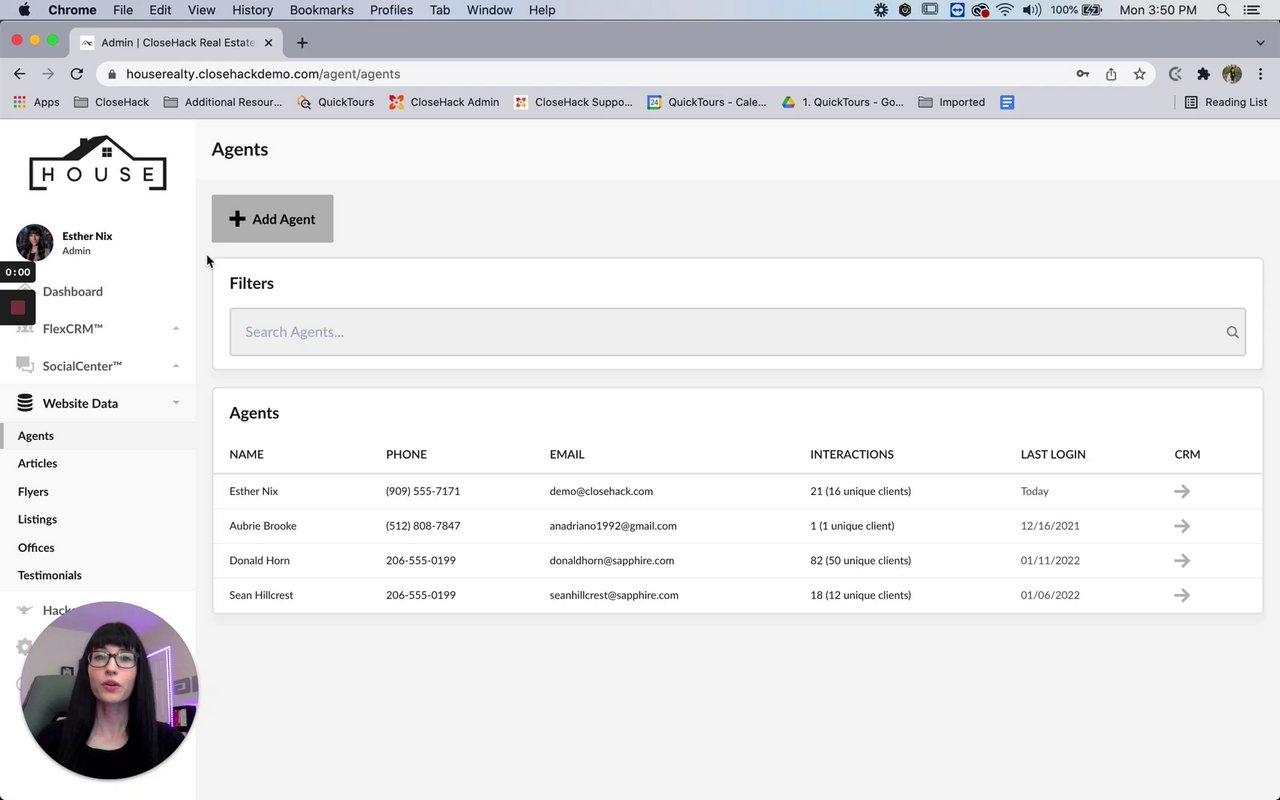Click the name Aubrie Brooke
The height and width of the screenshot is (800, 1280).
coord(263,526)
